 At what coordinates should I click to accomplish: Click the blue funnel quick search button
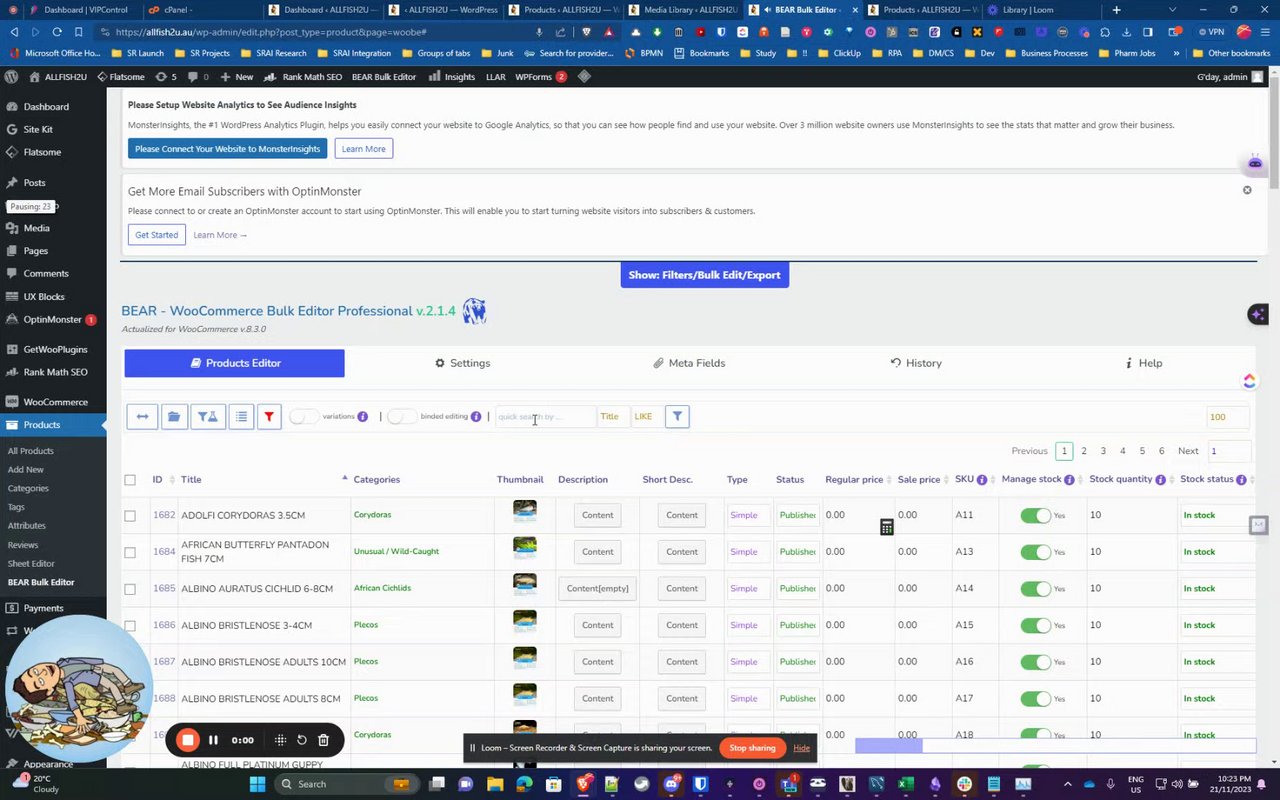[677, 417]
